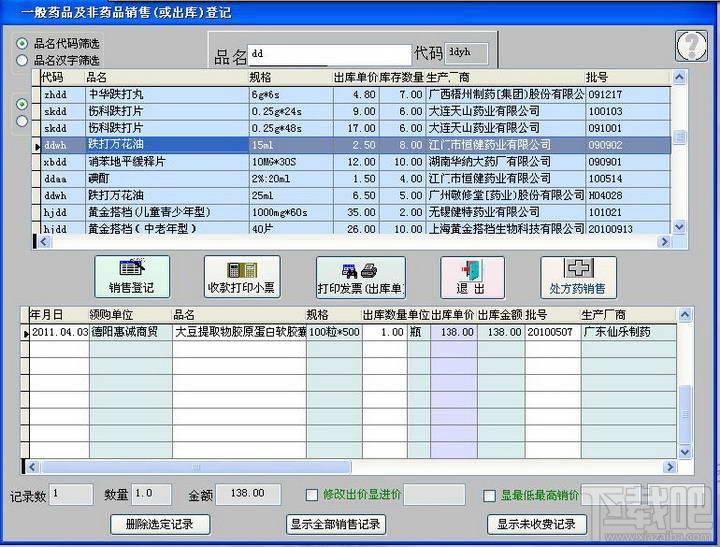Image resolution: width=720 pixels, height=547 pixels.
Task: Select the 品名汉字筛选 radio option
Action: point(22,60)
